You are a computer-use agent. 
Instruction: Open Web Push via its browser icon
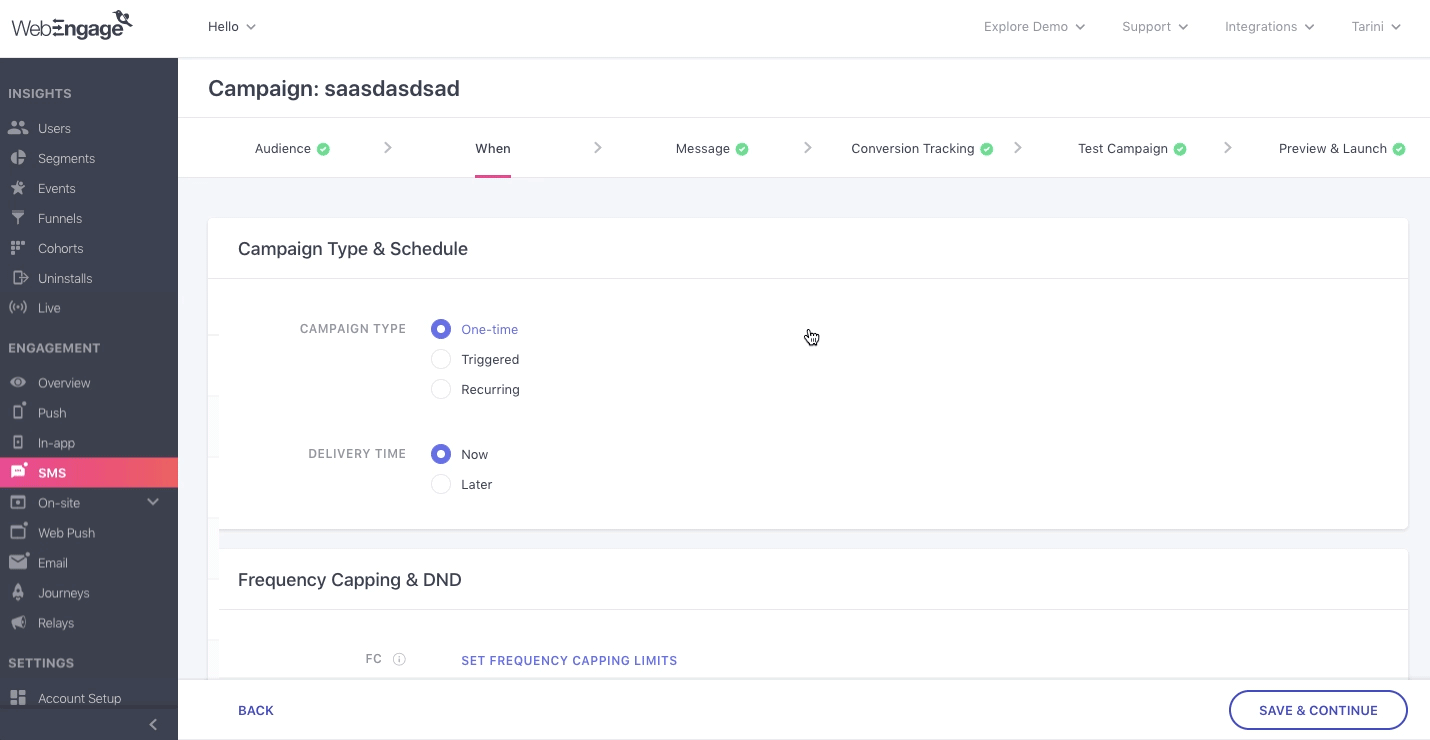pyautogui.click(x=18, y=532)
